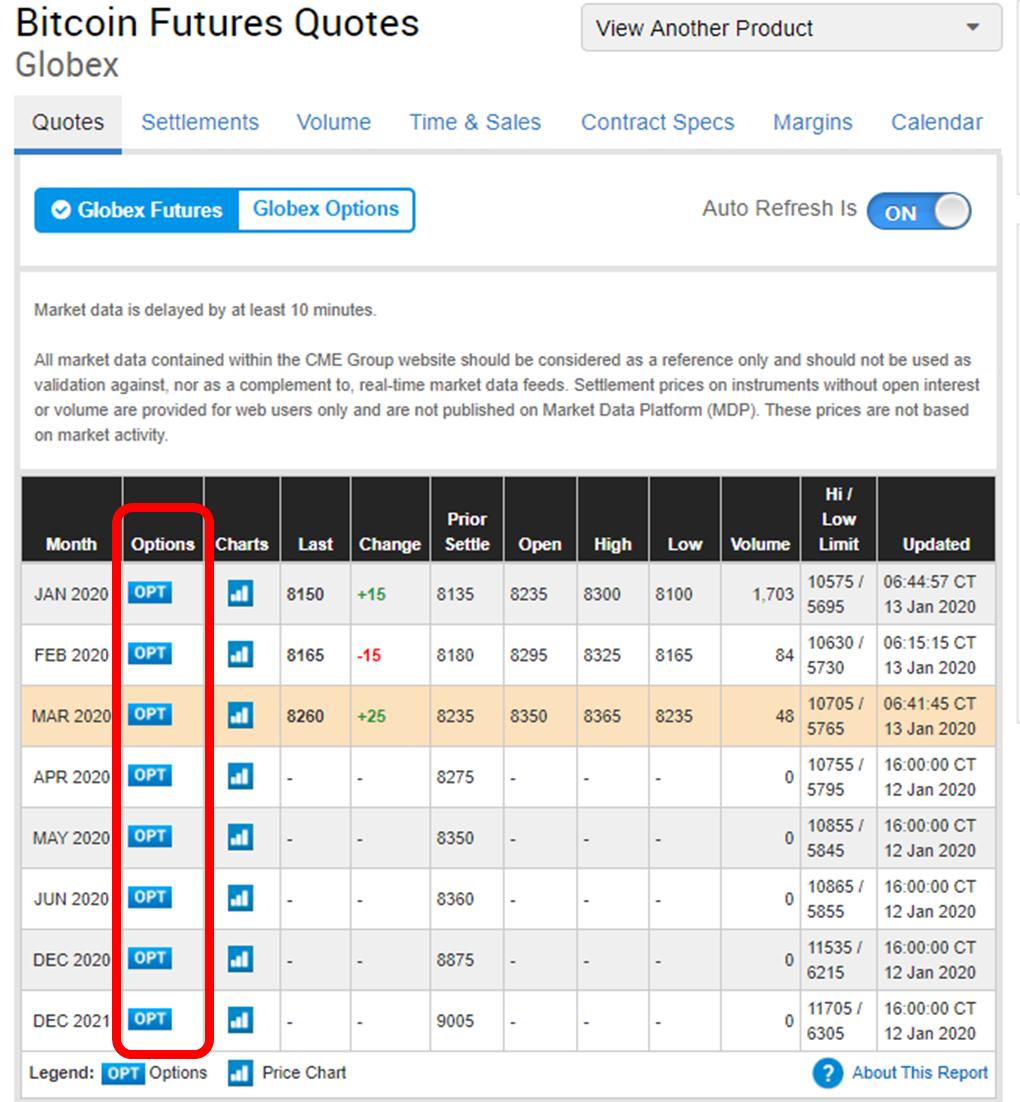Turn off the Auto Refresh toggle
The width and height of the screenshot is (1020, 1102).
tap(919, 212)
